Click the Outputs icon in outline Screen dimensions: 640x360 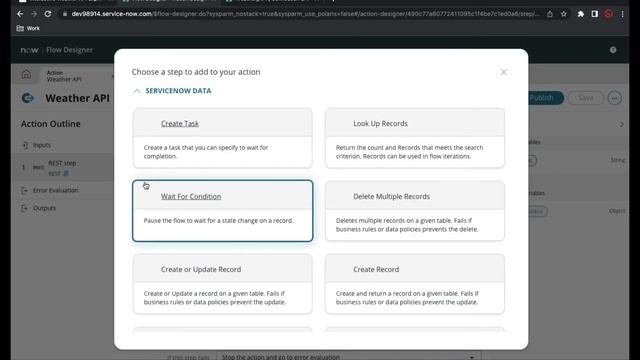pos(24,208)
